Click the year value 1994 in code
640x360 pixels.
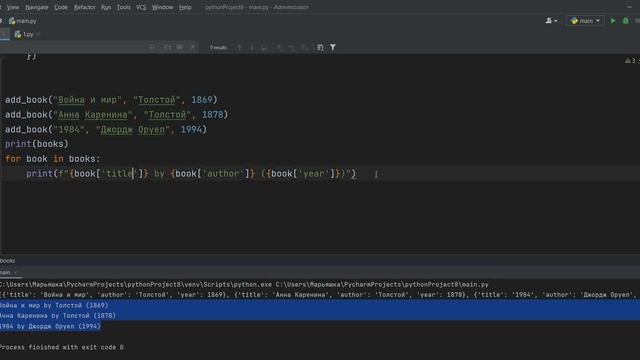pos(191,129)
